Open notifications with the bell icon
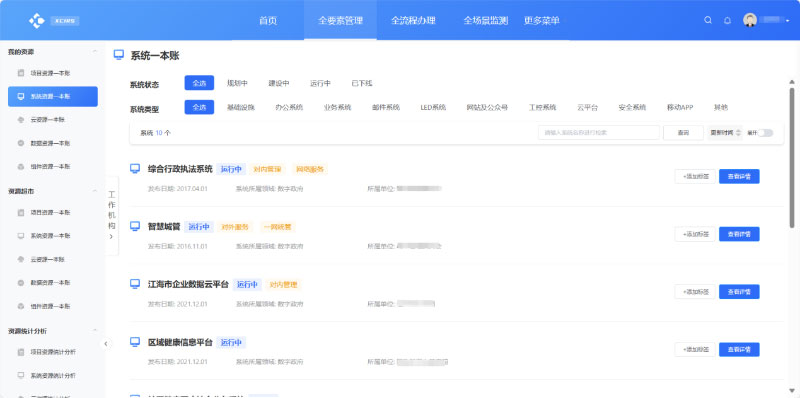This screenshot has height=398, width=800. coord(728,20)
